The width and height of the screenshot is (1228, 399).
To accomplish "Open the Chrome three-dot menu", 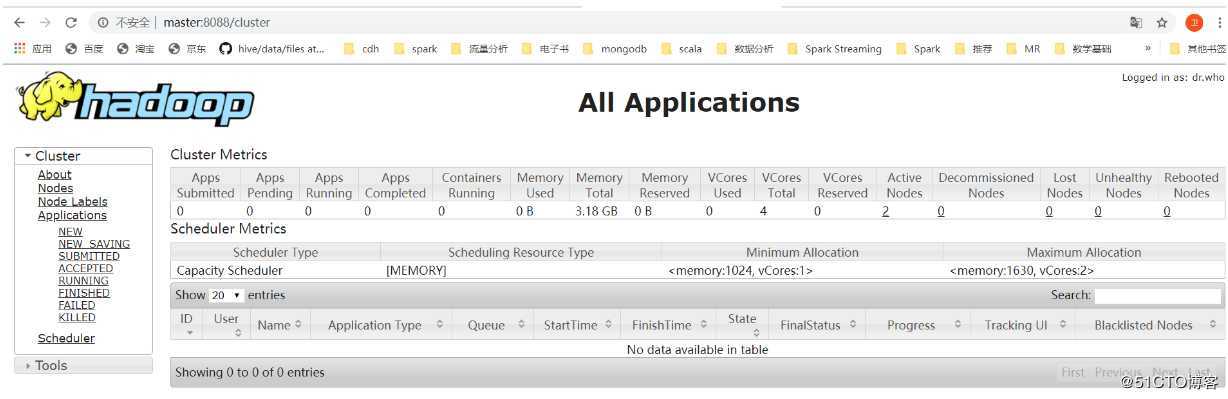I will click(1219, 22).
